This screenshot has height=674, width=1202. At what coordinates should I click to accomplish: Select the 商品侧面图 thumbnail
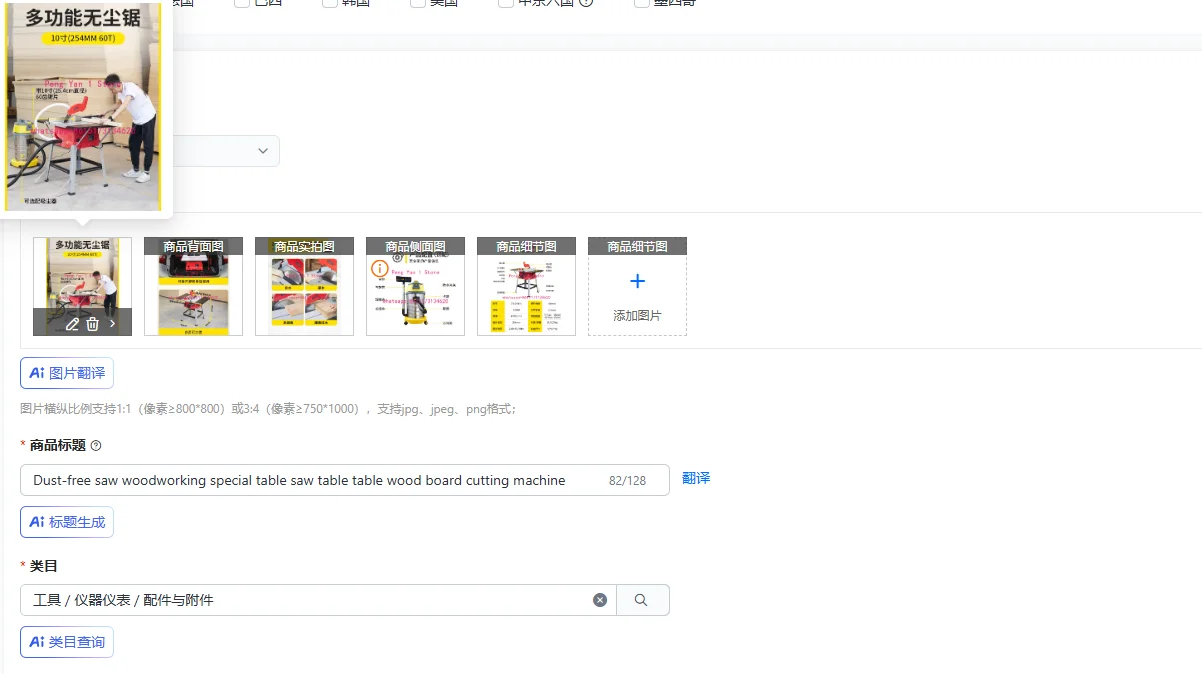[x=415, y=286]
